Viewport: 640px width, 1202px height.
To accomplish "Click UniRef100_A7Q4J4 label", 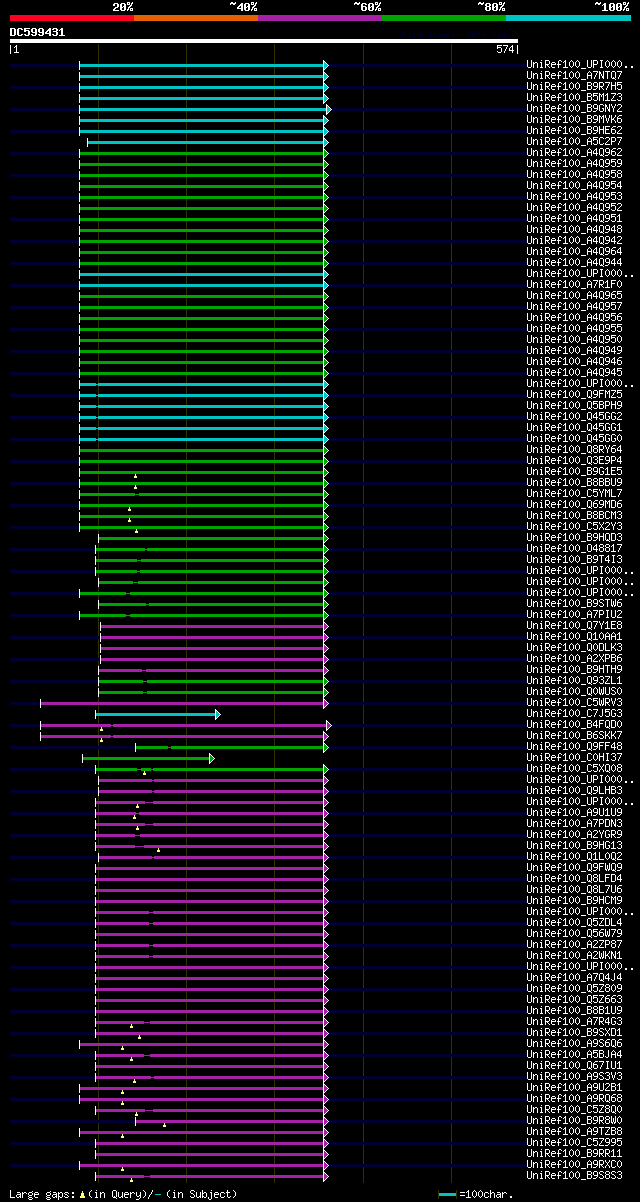I will 574,977.
